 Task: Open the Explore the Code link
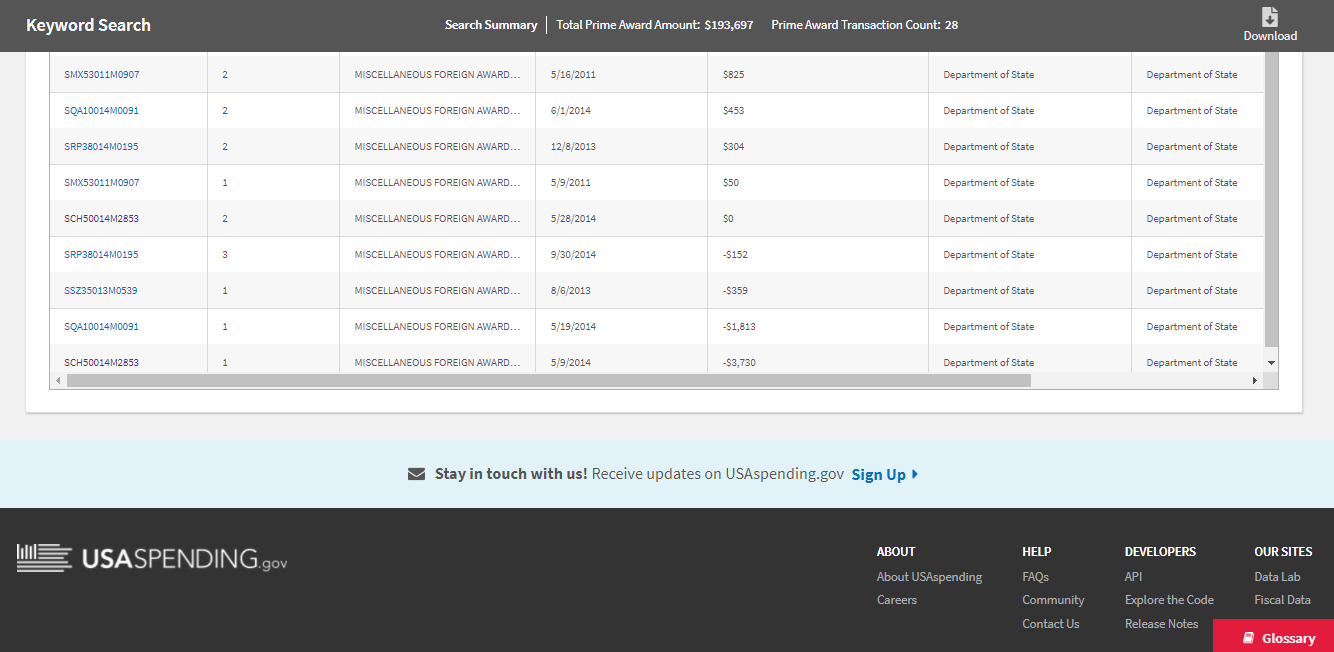tap(1169, 600)
